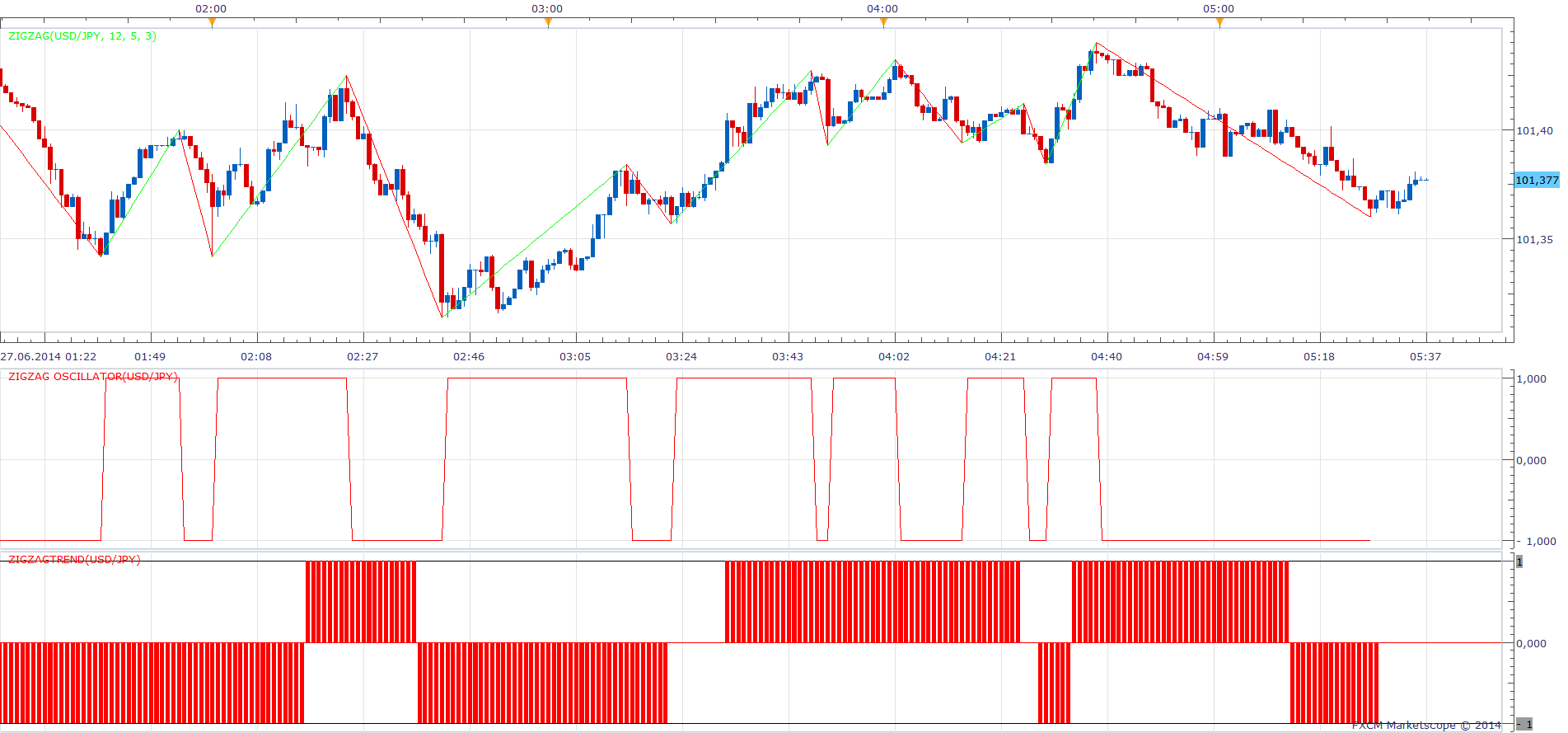Click the 02:46 time axis label
Screen dimensions: 1568x733
[469, 357]
